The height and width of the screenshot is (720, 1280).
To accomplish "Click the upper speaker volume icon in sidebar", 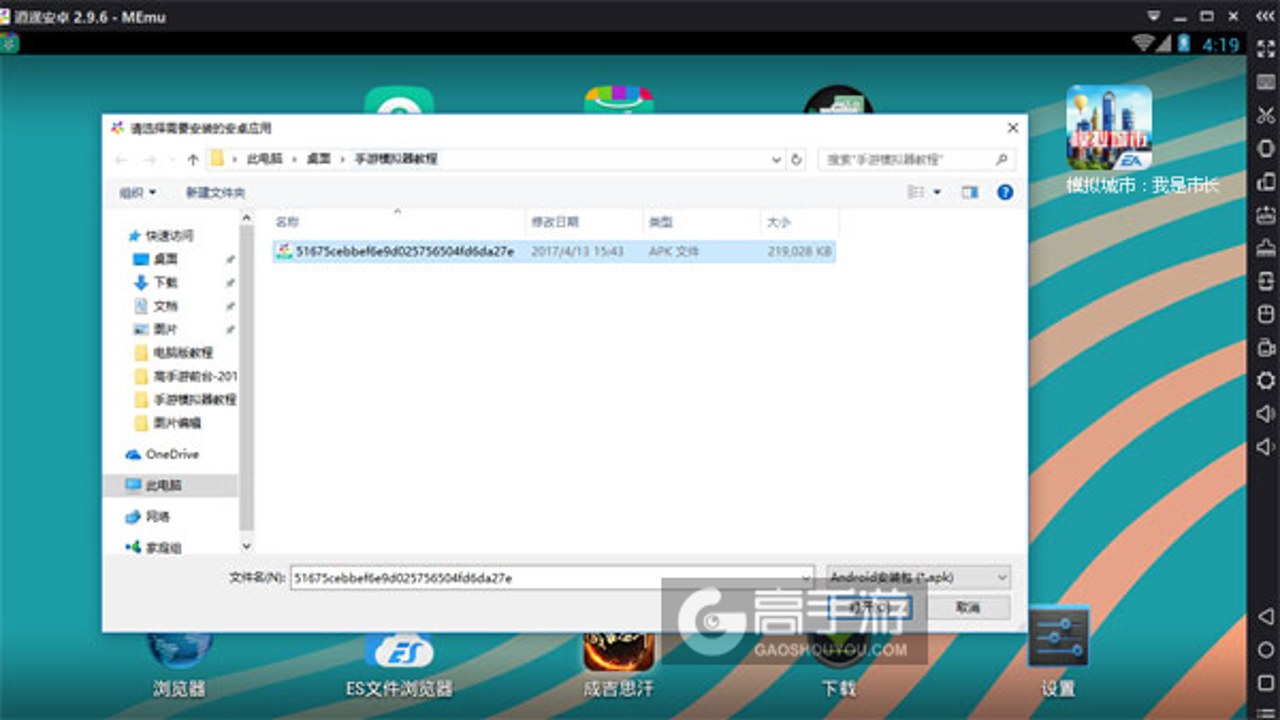I will [x=1265, y=413].
